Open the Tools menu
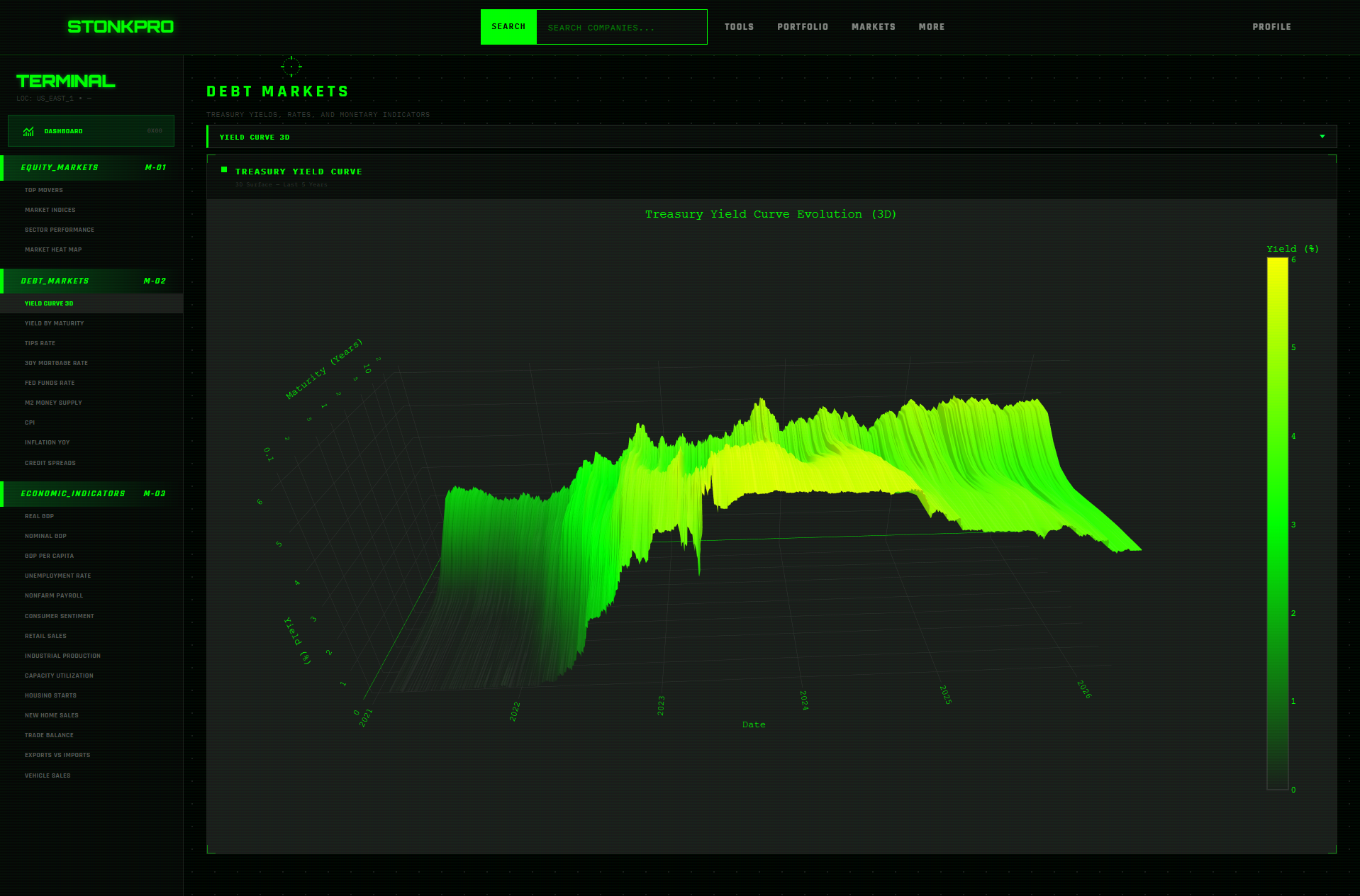 click(x=739, y=27)
